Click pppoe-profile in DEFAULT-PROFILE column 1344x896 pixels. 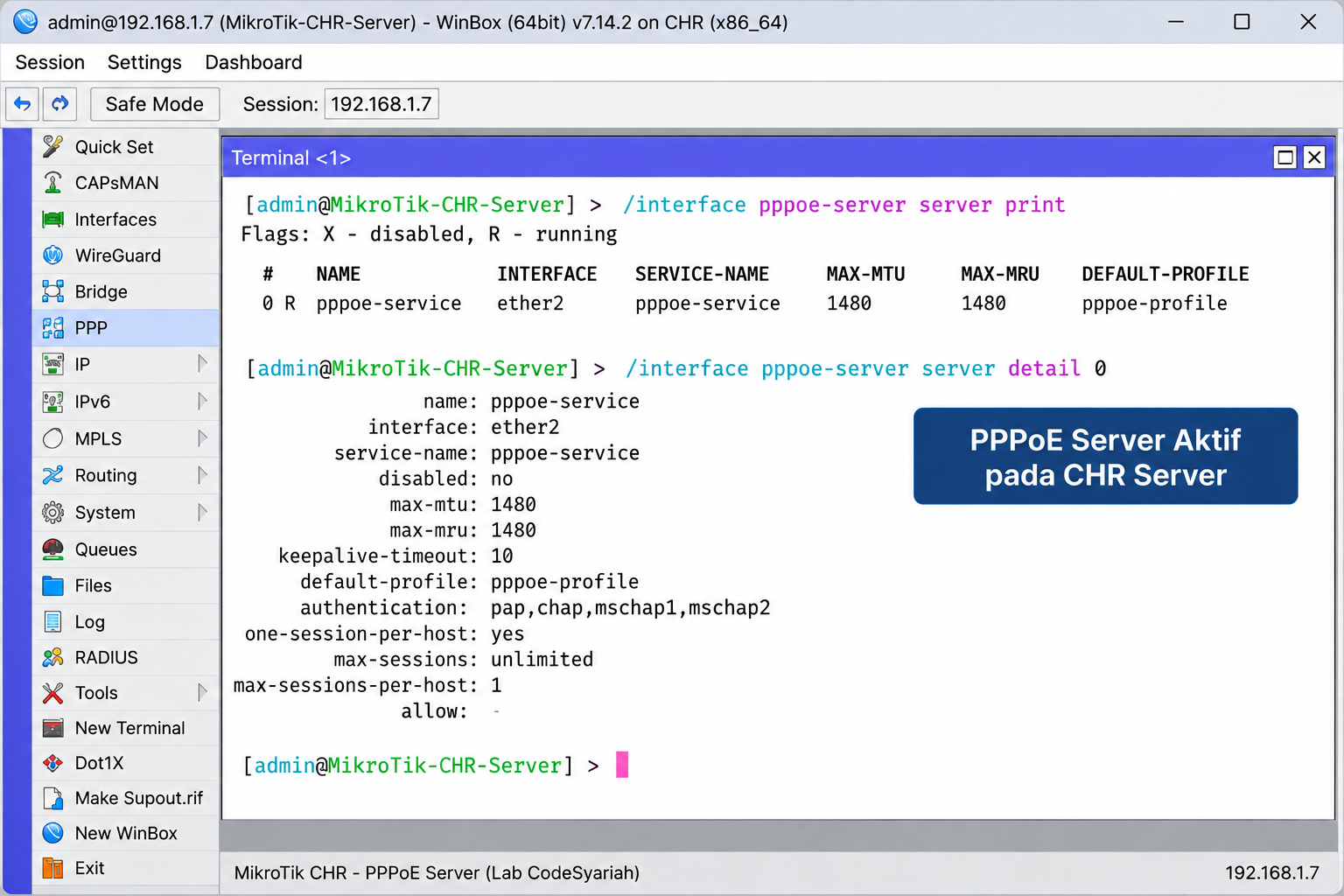click(x=1154, y=303)
